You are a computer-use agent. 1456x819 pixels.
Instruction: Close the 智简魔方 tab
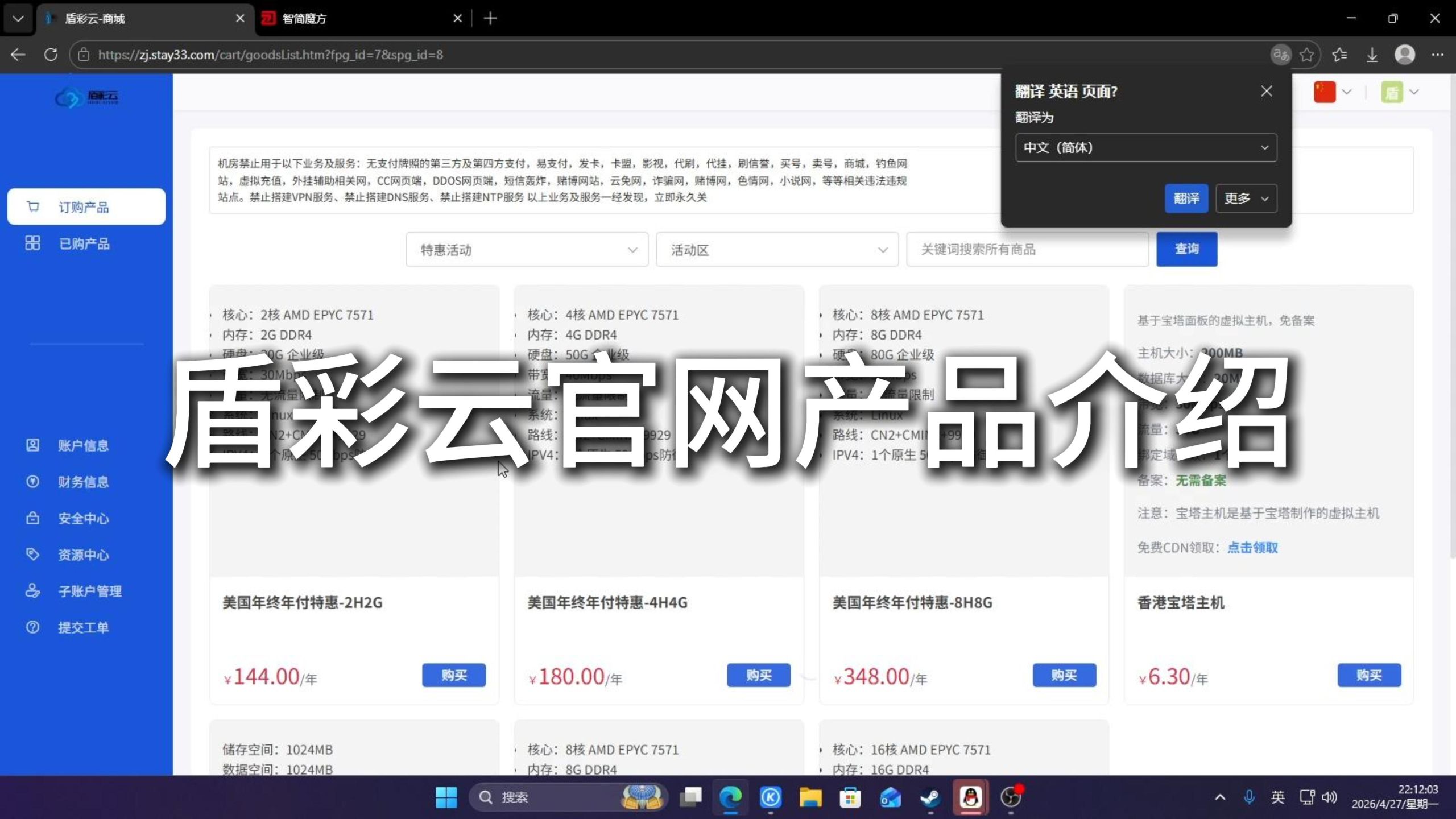click(457, 19)
